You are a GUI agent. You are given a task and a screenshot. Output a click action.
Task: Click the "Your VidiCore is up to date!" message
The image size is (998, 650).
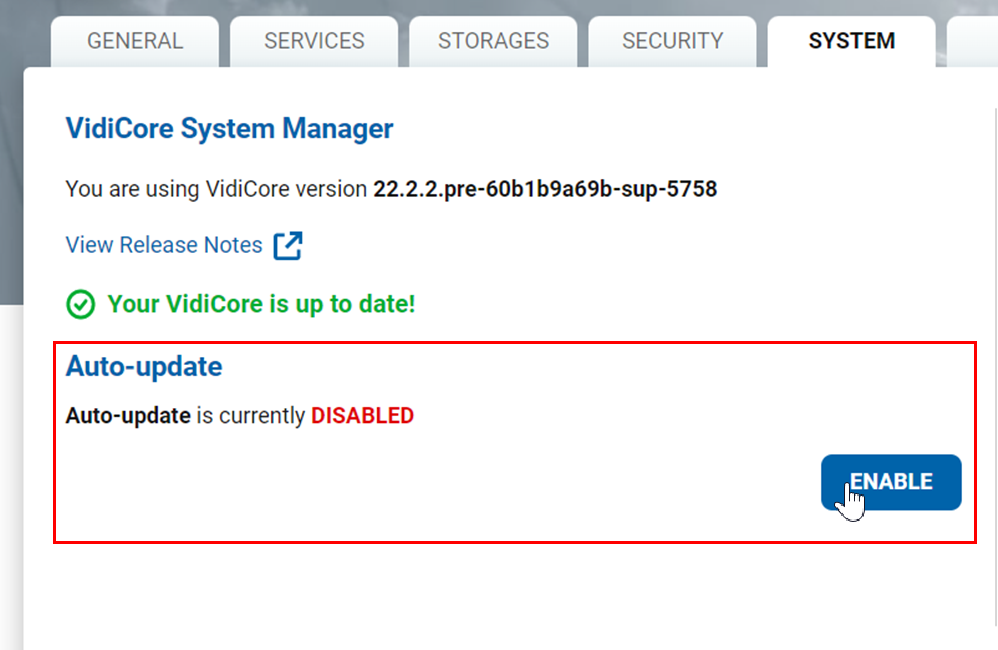pyautogui.click(x=261, y=304)
